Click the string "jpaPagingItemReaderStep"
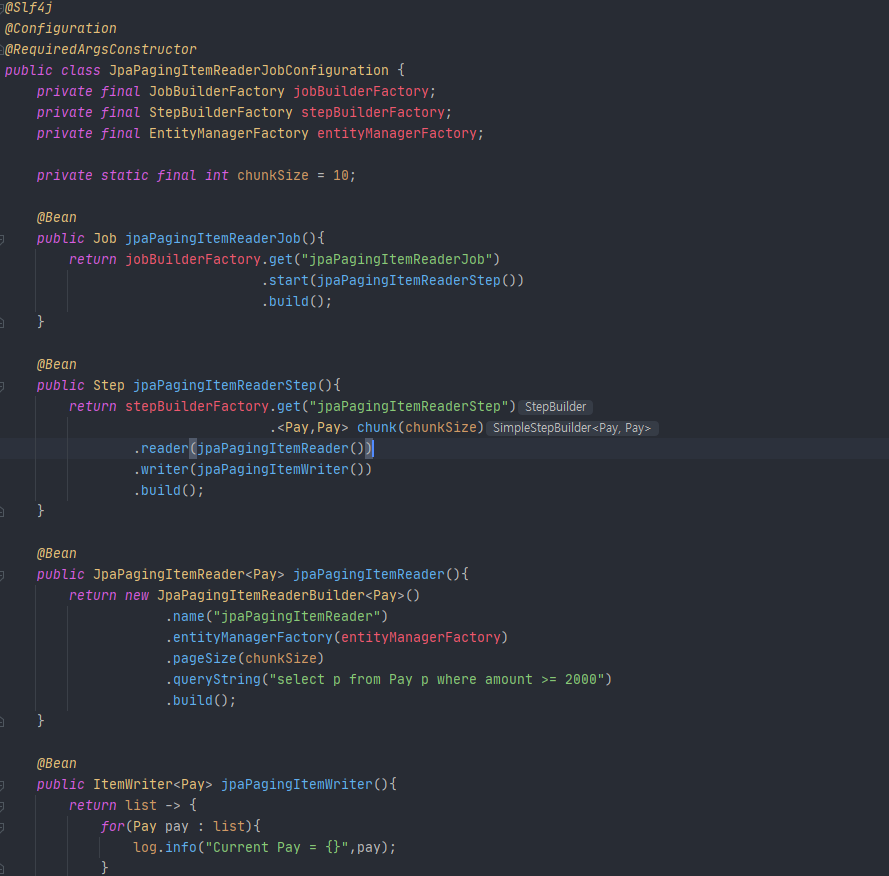 [409, 406]
